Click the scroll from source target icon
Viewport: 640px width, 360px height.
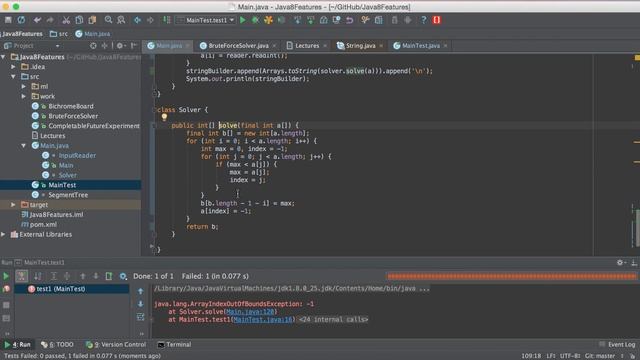tap(93, 46)
